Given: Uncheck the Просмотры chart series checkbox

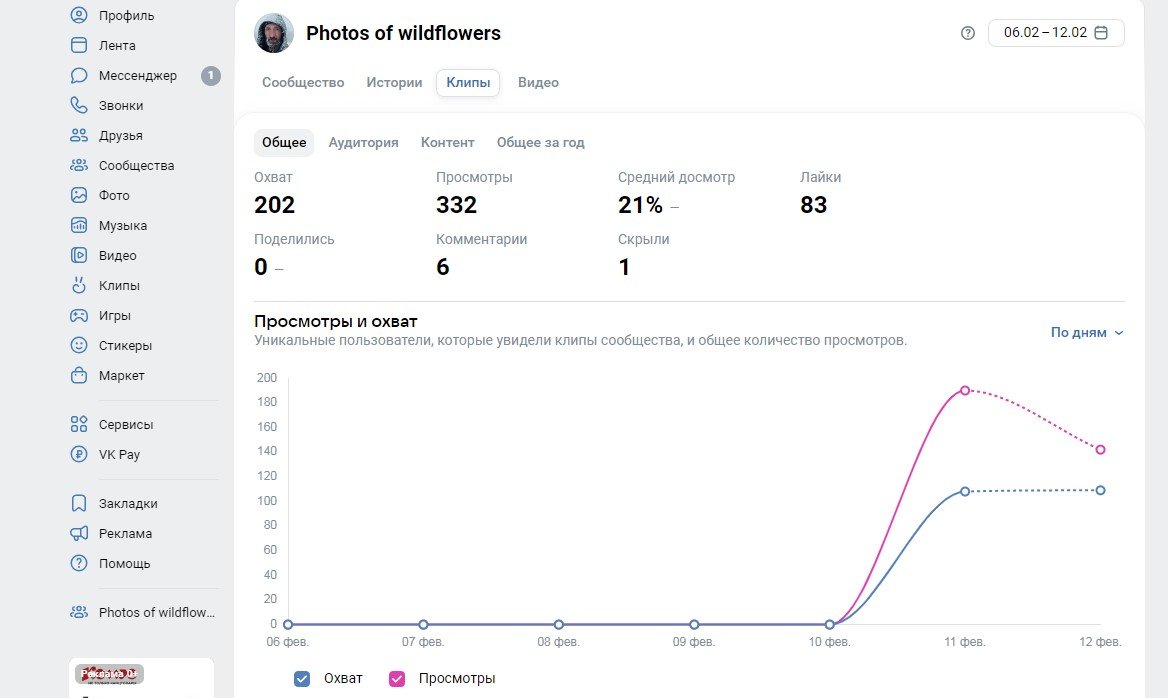Looking at the screenshot, I should pyautogui.click(x=397, y=679).
